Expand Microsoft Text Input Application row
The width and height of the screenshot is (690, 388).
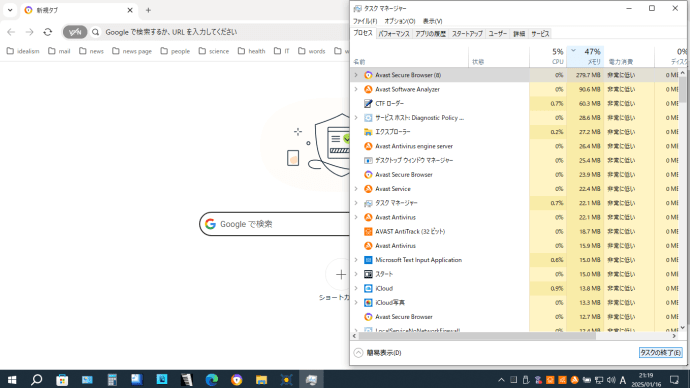point(356,260)
